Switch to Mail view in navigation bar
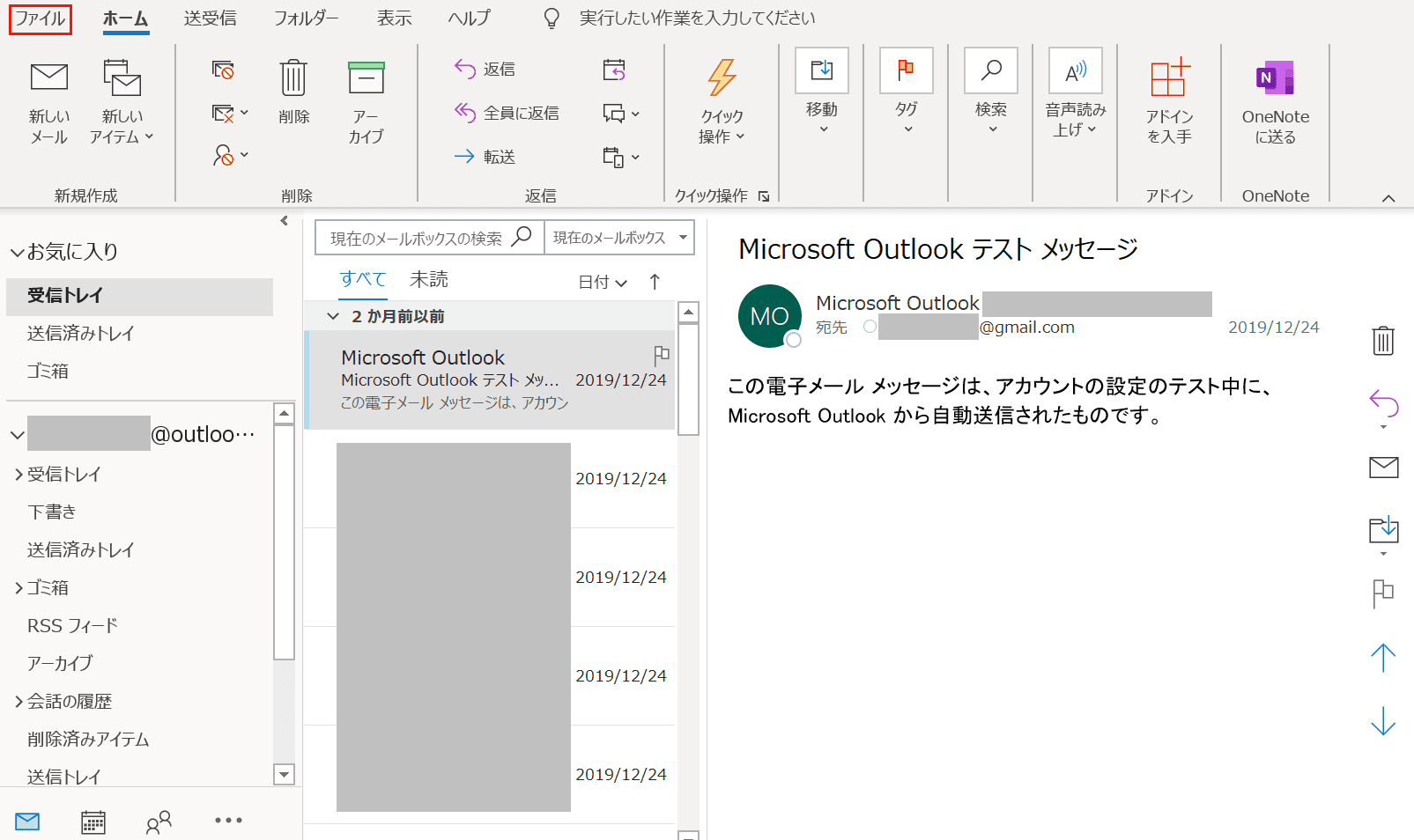The image size is (1414, 840). tap(27, 822)
